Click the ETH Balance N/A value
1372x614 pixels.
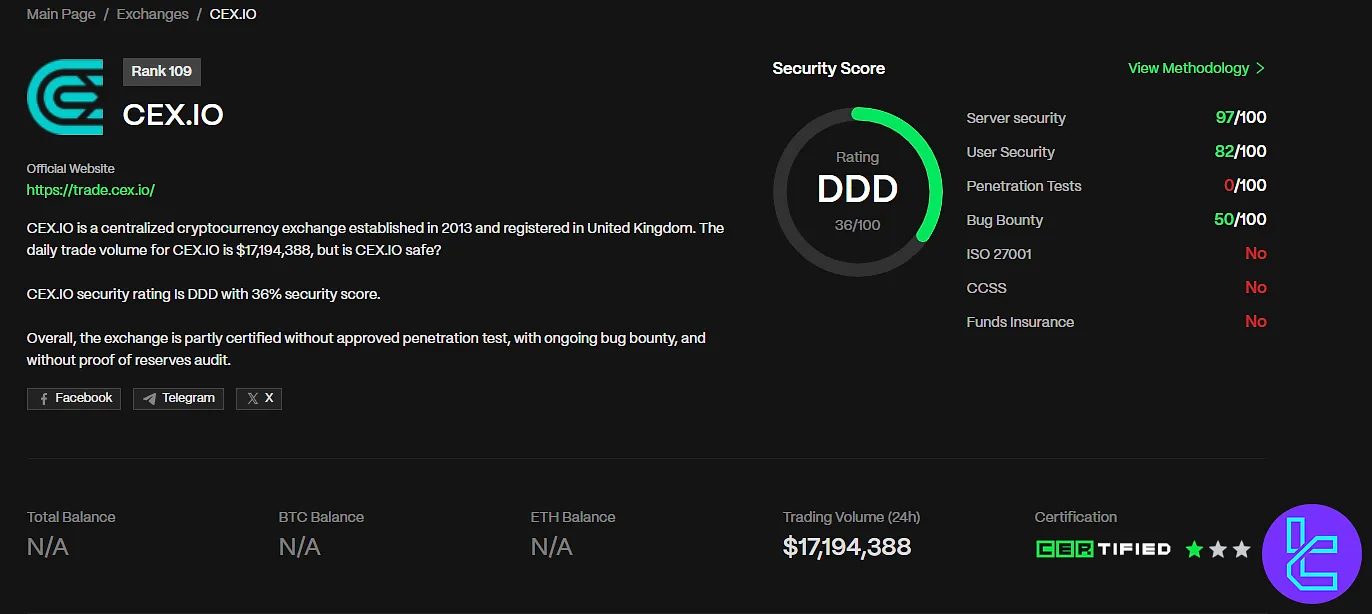(x=552, y=547)
